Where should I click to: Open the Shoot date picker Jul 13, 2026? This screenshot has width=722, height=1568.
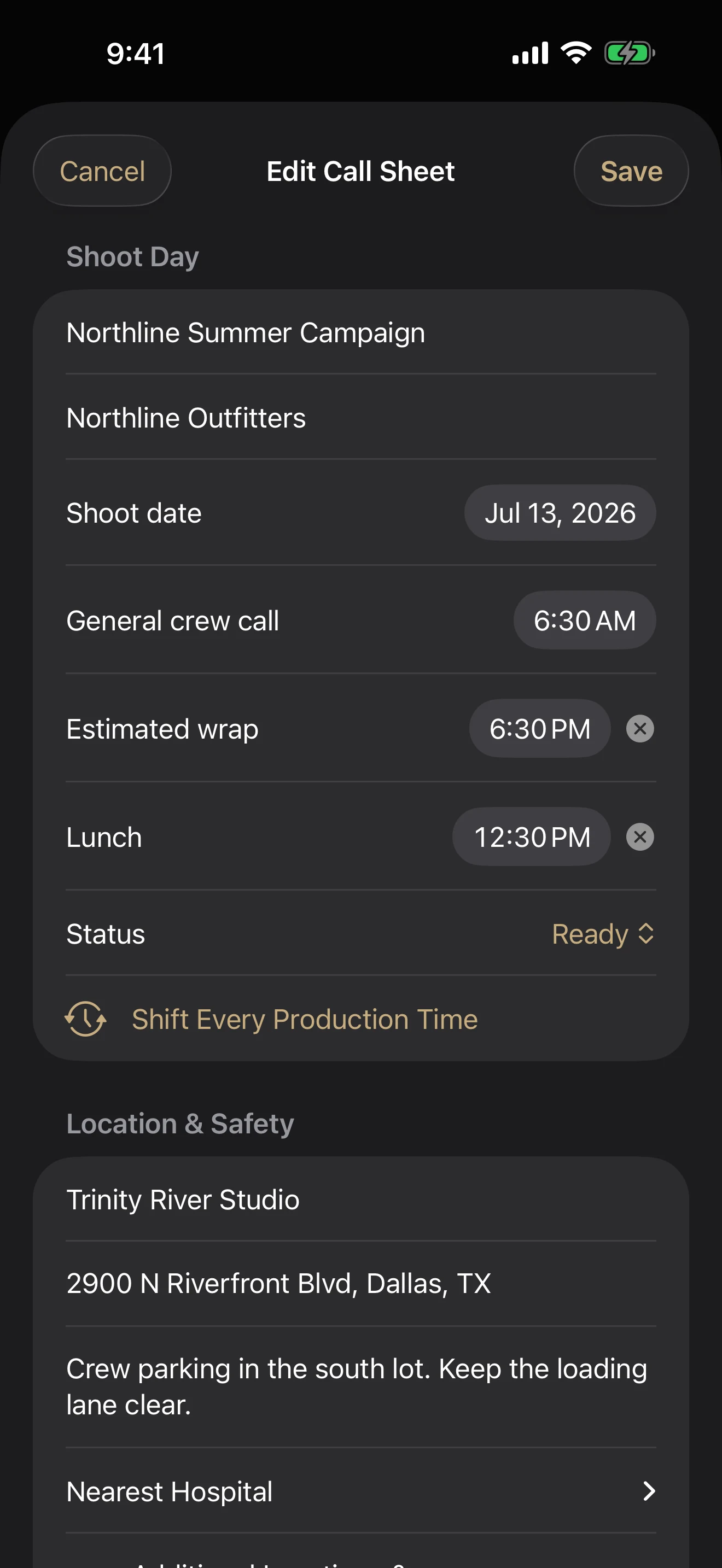tap(560, 512)
